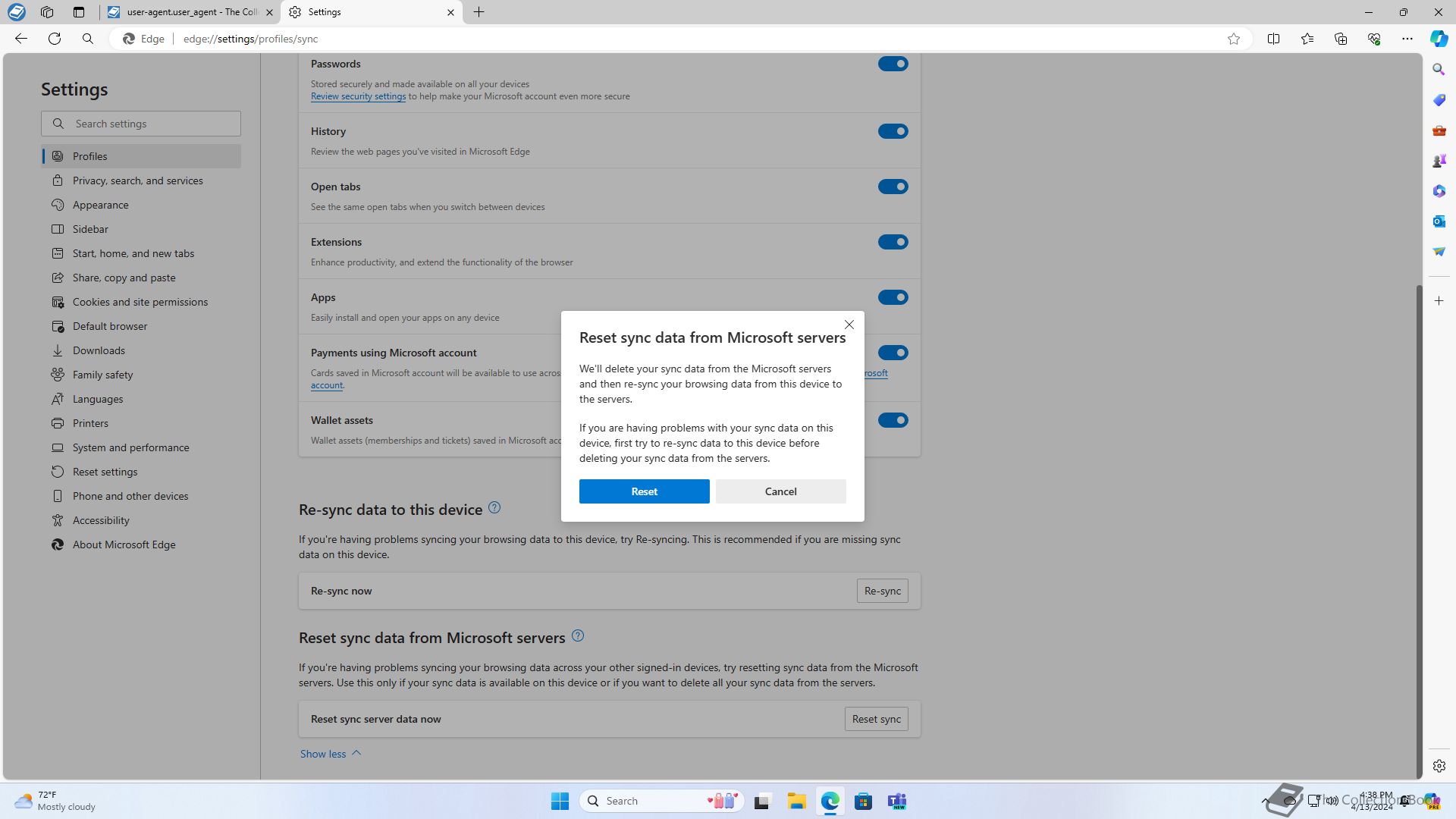
Task: Click help icon beside Reset sync data heading
Action: click(578, 635)
